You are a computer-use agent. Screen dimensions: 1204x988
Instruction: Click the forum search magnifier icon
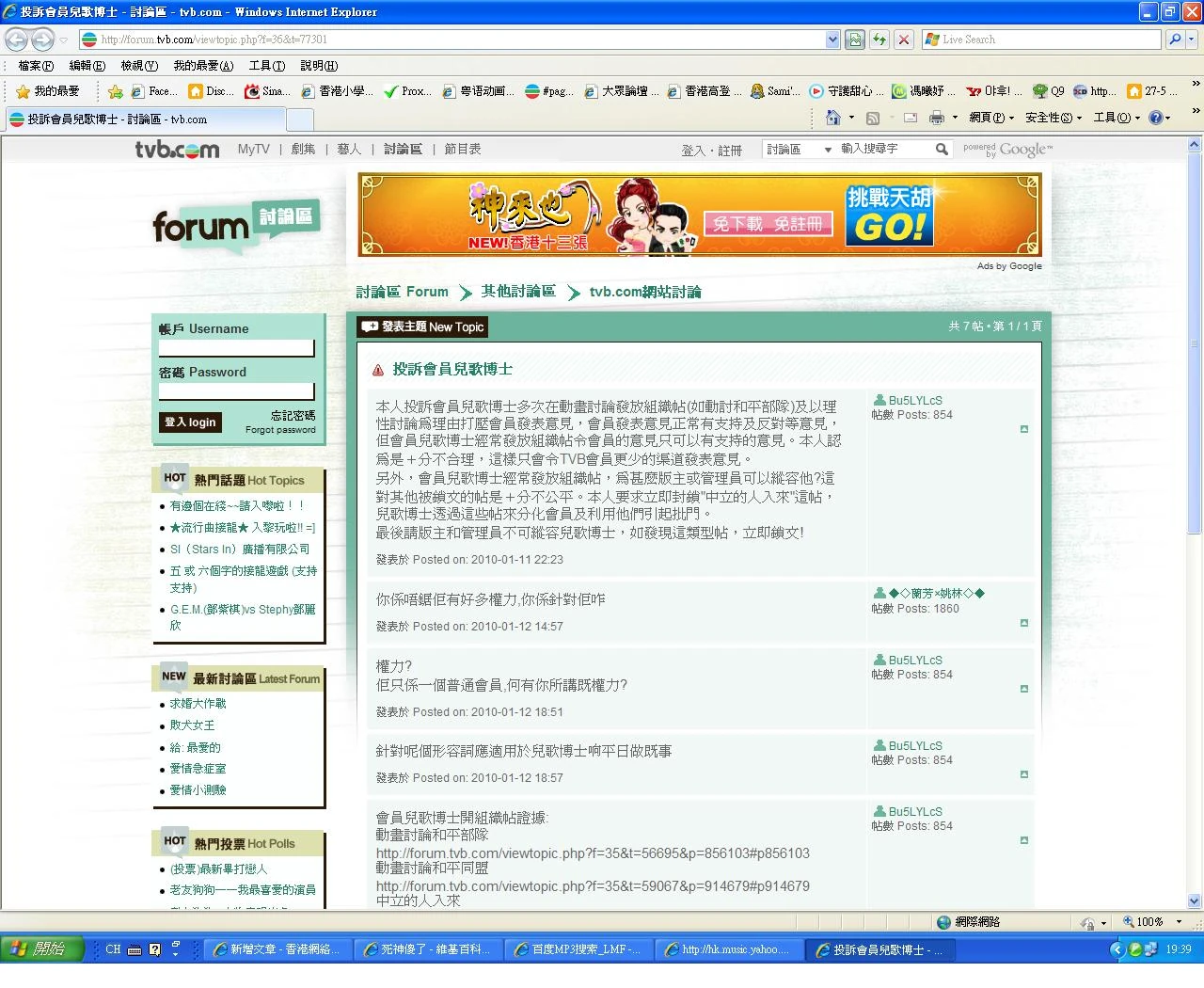(x=942, y=149)
